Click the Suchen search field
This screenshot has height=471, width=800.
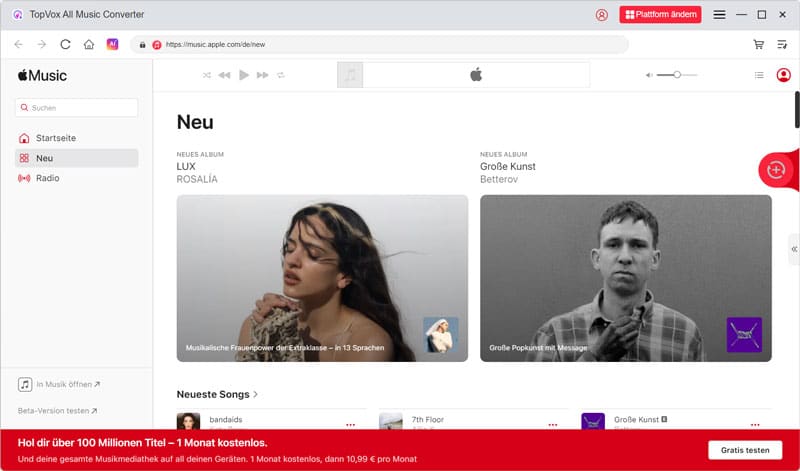pos(77,108)
